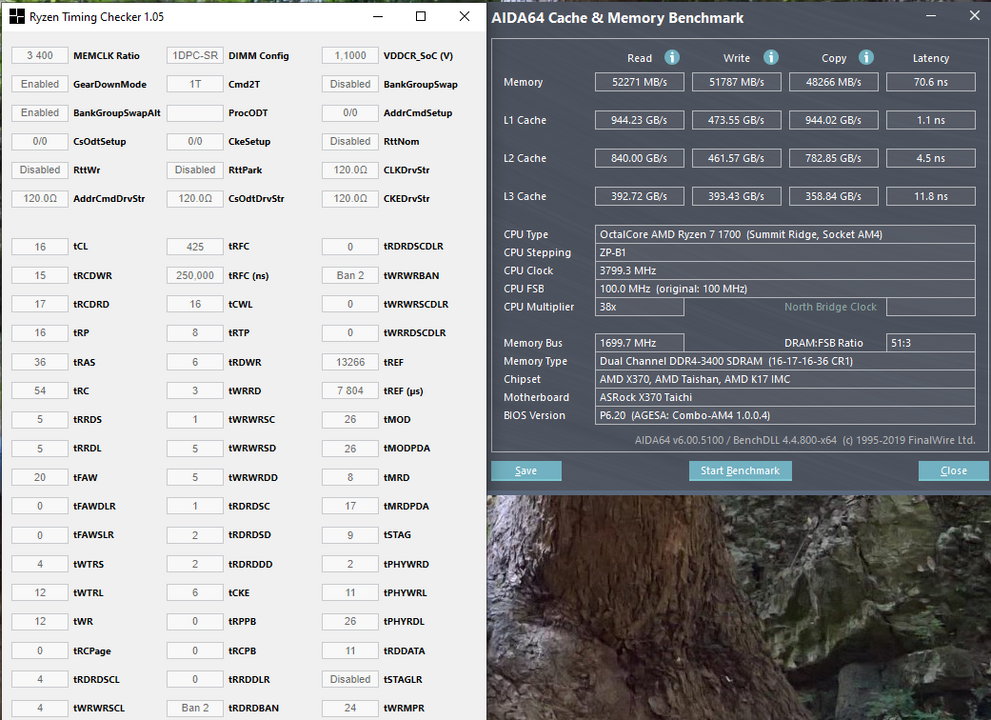Viewport: 991px width, 720px height.
Task: Click the L1 Cache Read value
Action: (x=639, y=120)
